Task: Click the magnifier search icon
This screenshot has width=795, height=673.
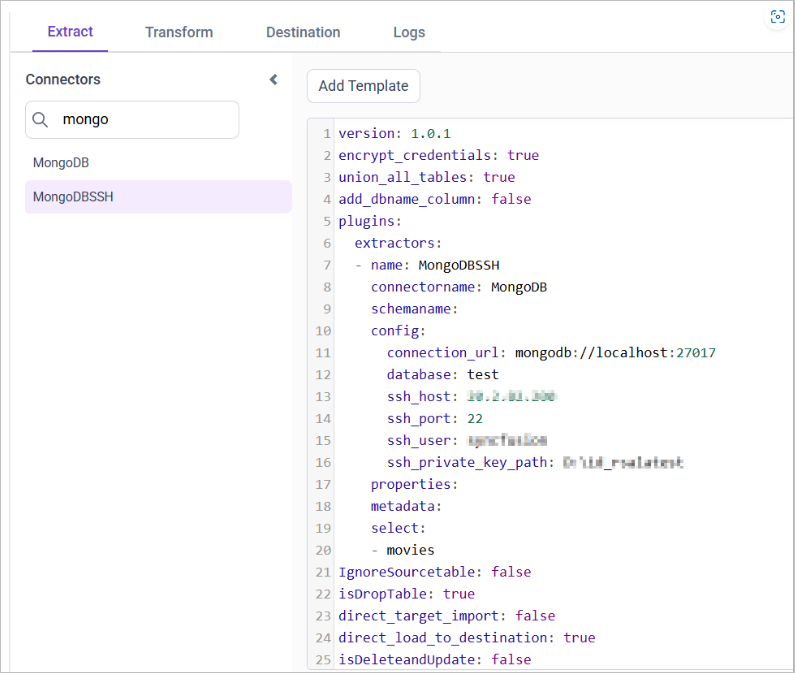Action: 40,120
